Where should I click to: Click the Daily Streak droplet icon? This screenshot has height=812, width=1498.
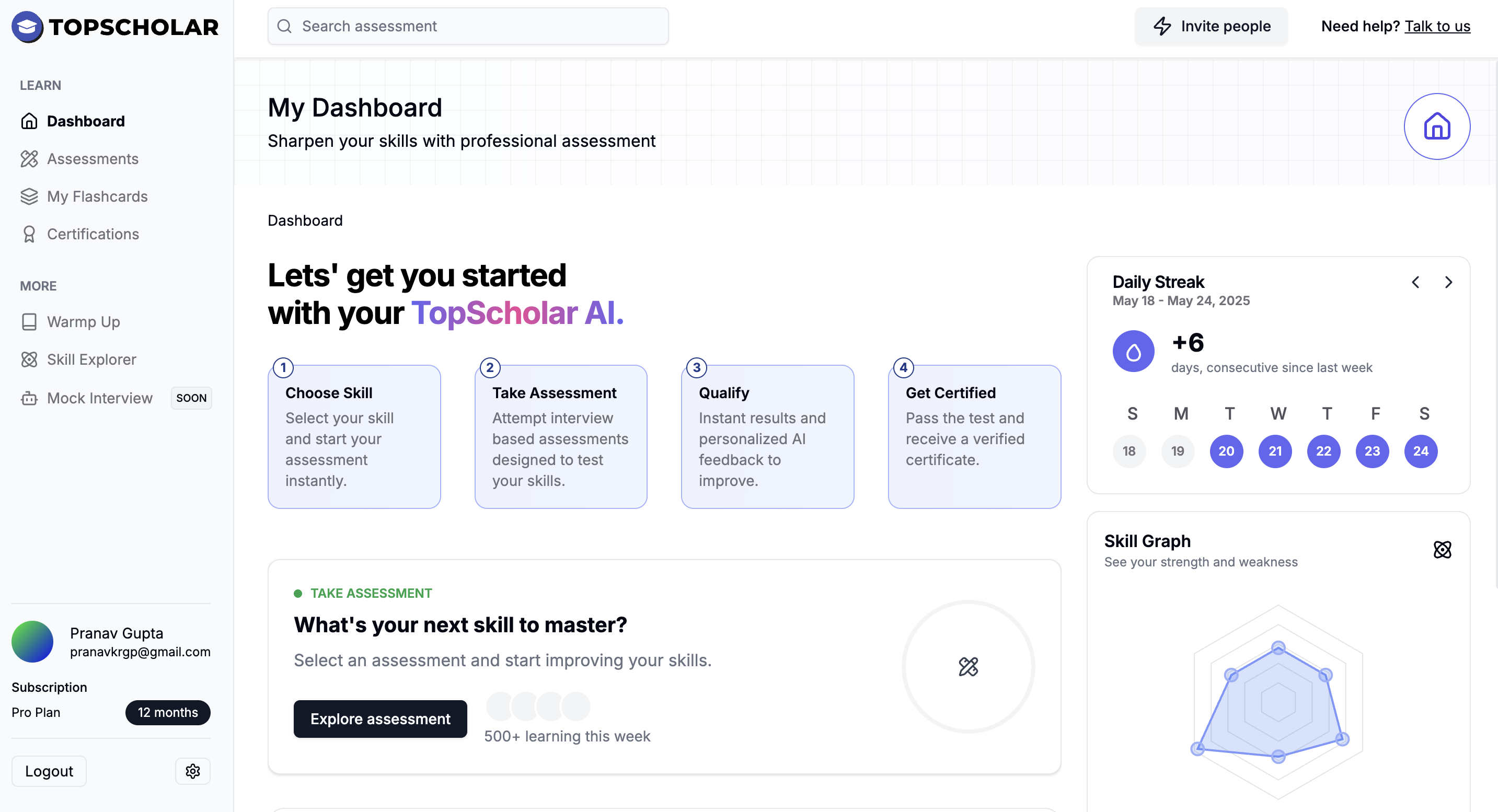coord(1133,351)
